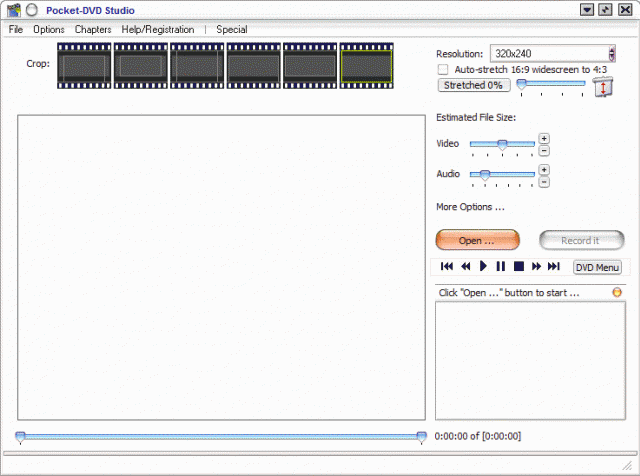The height and width of the screenshot is (476, 640).
Task: Increase video size with plus button
Action: [544, 138]
